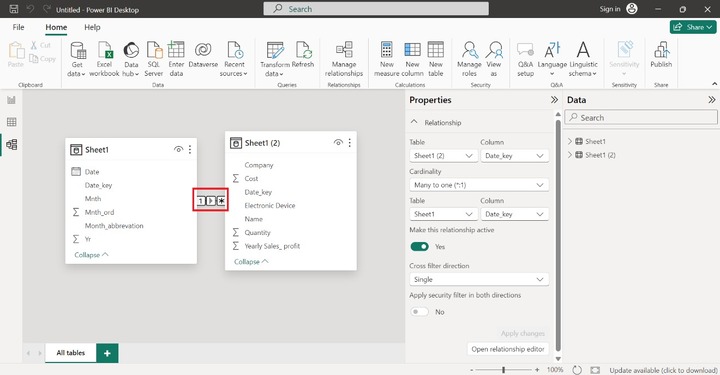Create a New measure

(387, 60)
